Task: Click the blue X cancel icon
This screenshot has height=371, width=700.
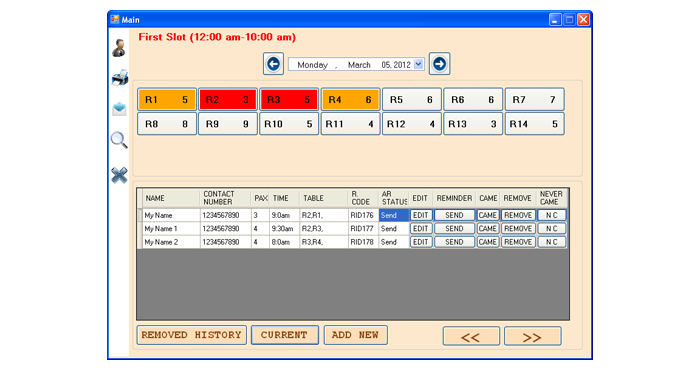Action: (x=119, y=175)
